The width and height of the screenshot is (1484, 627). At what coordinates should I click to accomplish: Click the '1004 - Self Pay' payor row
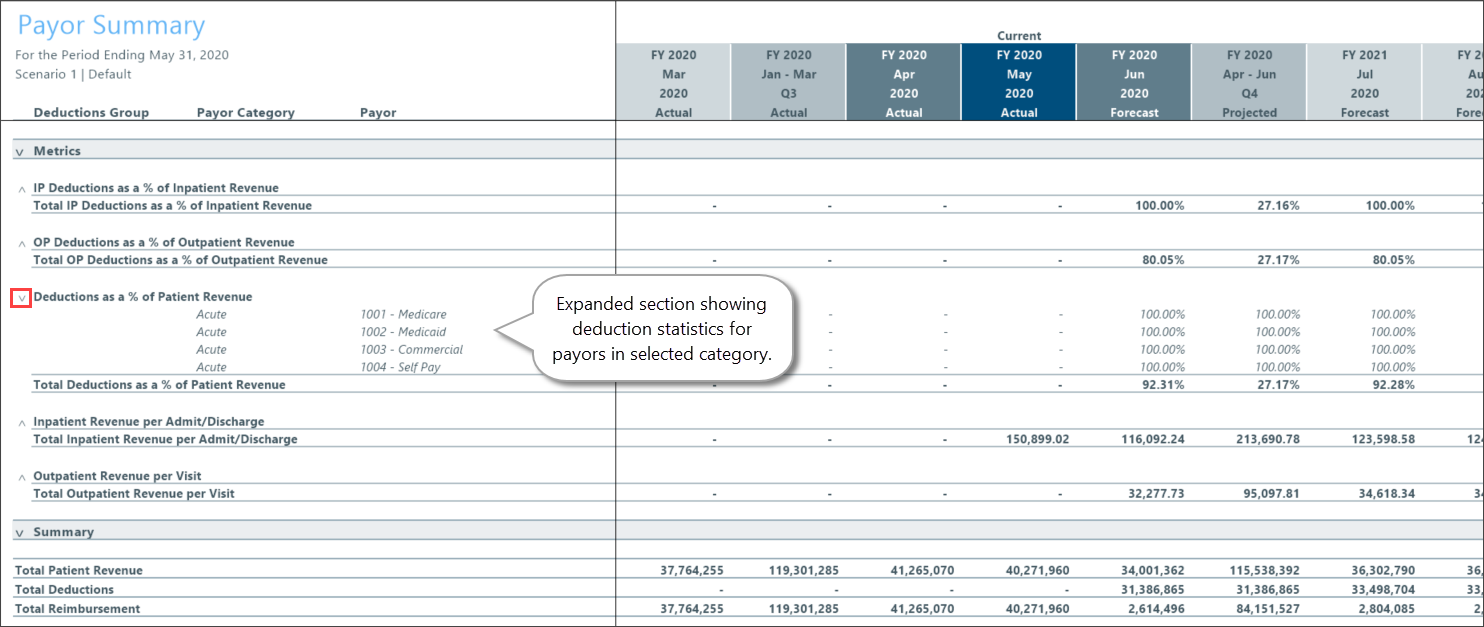pos(400,368)
